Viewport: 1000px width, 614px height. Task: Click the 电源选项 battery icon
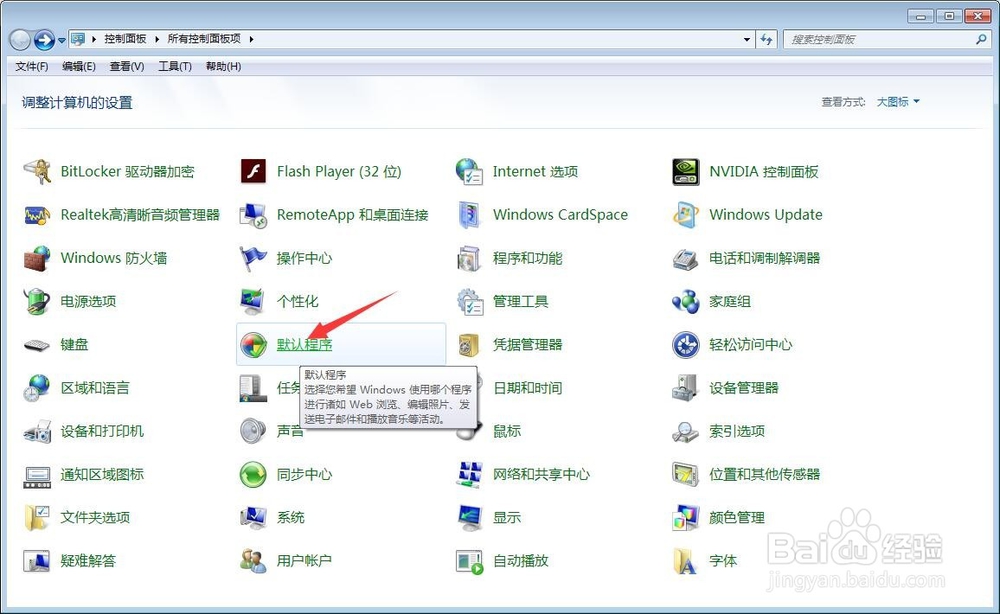(x=37, y=302)
